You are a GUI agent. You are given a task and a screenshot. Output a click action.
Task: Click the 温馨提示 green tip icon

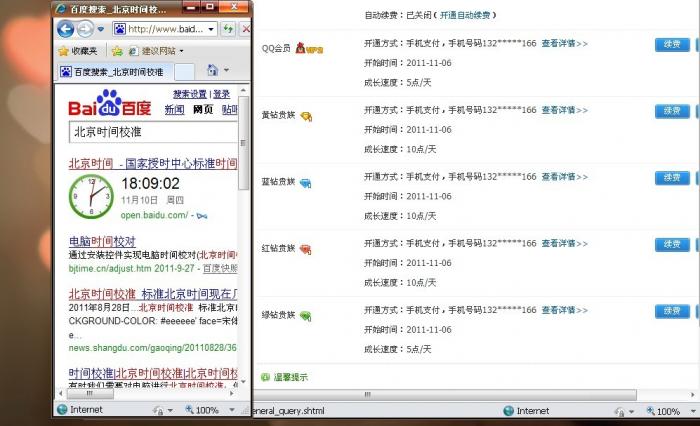(265, 377)
